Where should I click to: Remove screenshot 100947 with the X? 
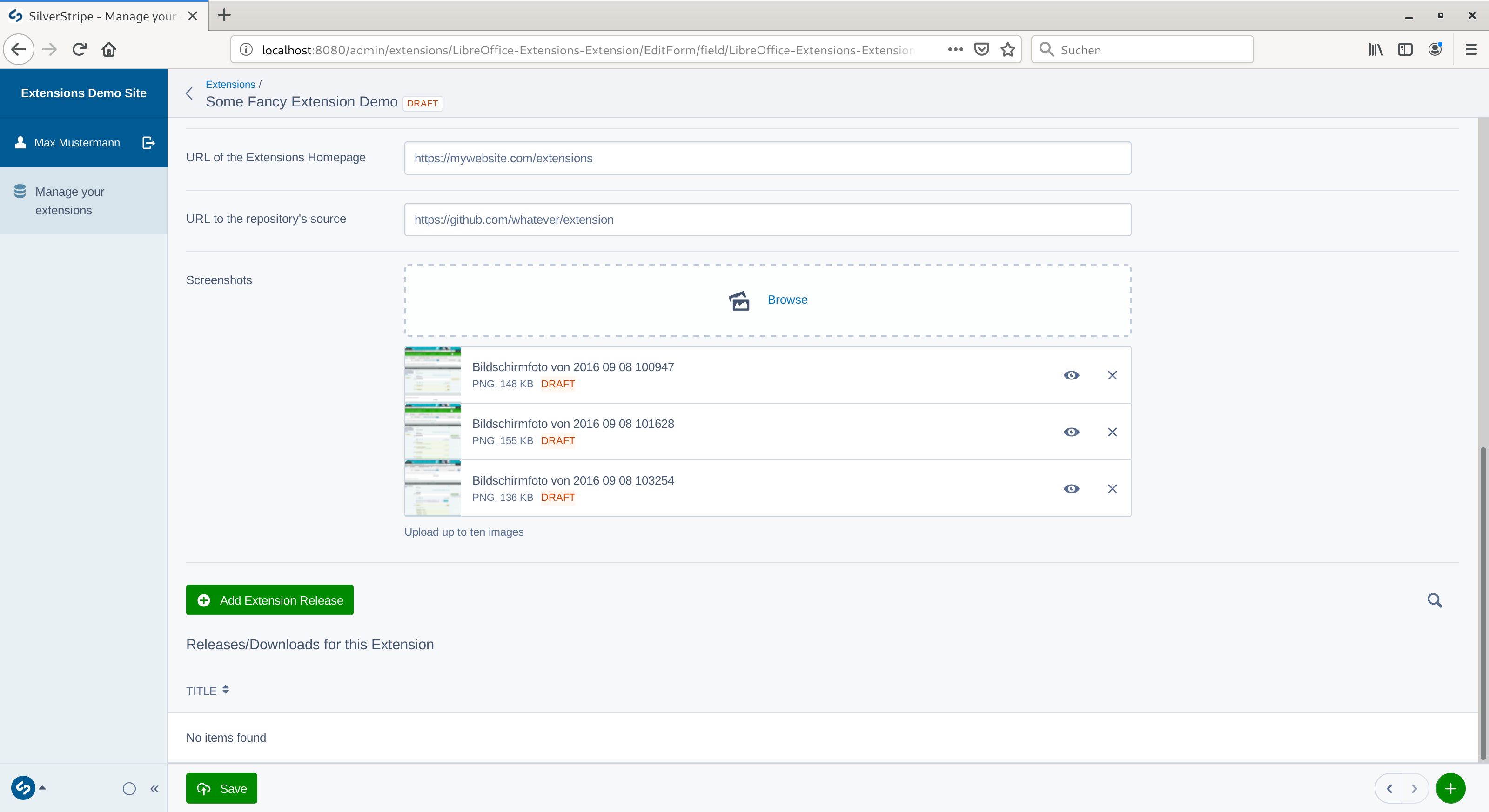[x=1112, y=375]
